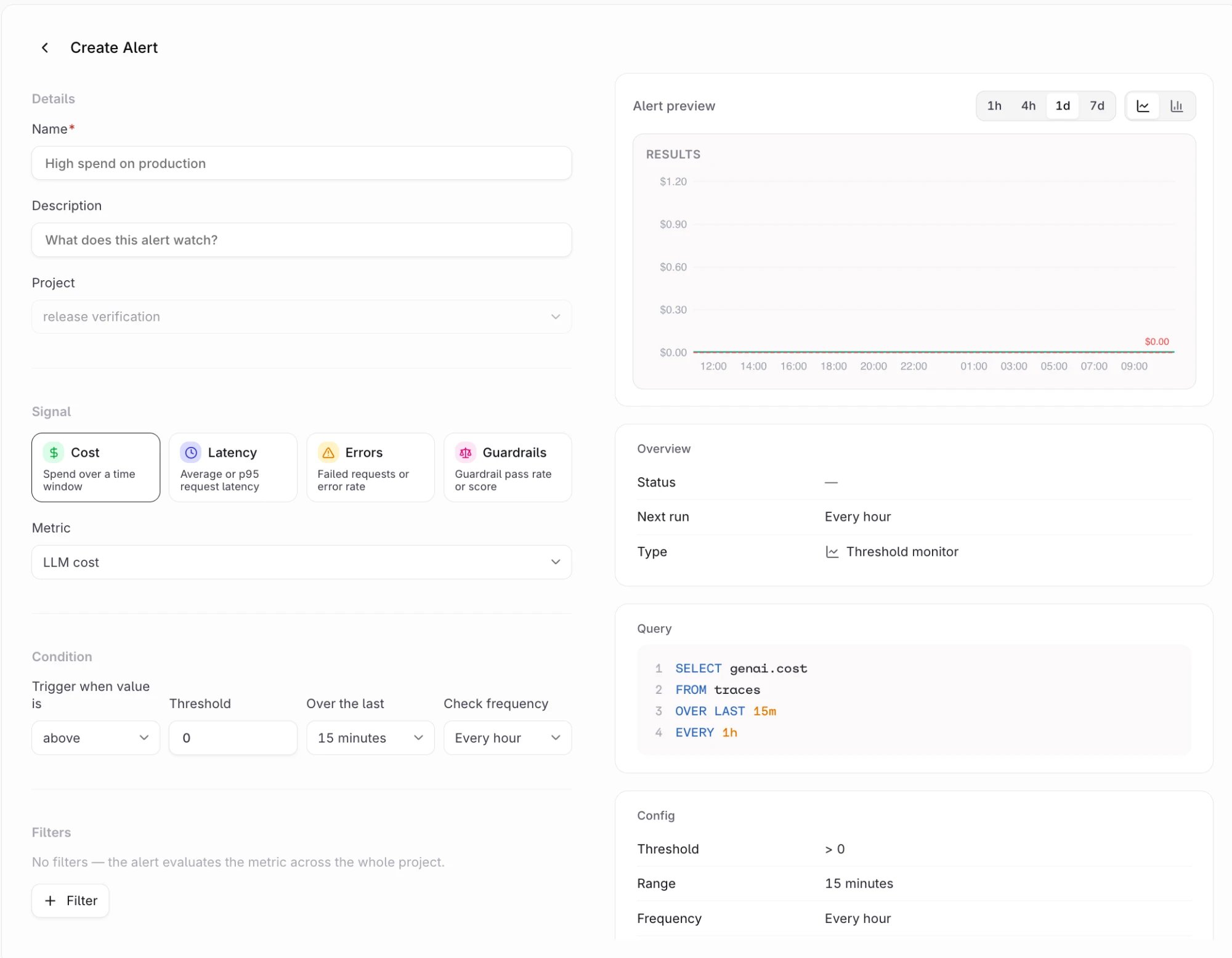Image resolution: width=1232 pixels, height=958 pixels.
Task: Click the Threshold monitor chart icon
Action: 832,552
